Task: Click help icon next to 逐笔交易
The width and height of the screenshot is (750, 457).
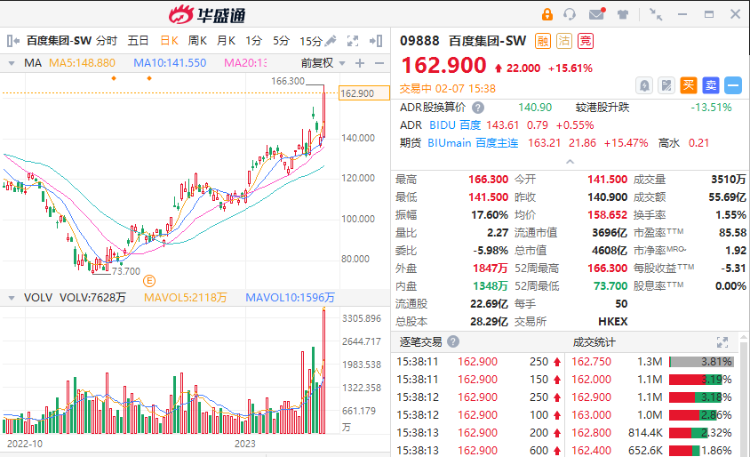Action: (453, 342)
